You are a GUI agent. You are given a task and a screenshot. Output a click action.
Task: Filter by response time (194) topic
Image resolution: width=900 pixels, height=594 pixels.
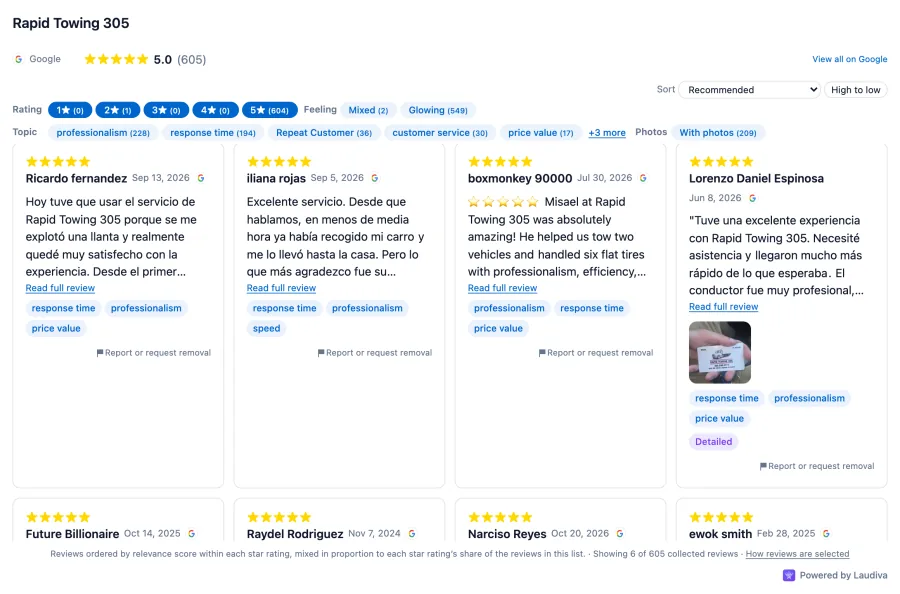pos(212,133)
